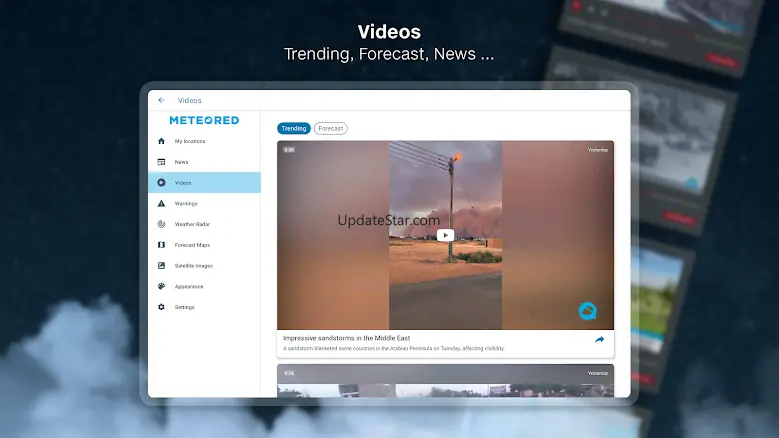Share the sandstorms video with the arrow icon
The width and height of the screenshot is (779, 438).
pos(600,340)
